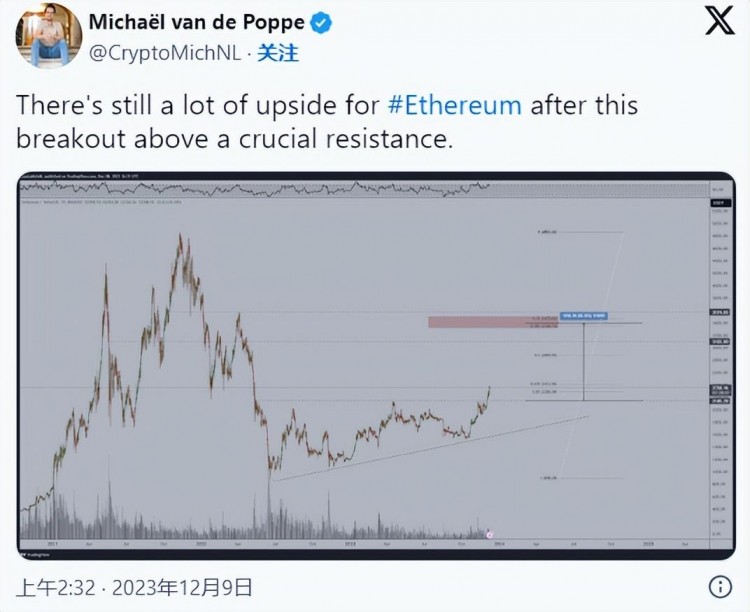Screen dimensions: 750x612
Task: Click the November 2021 price peak
Action: [180, 235]
